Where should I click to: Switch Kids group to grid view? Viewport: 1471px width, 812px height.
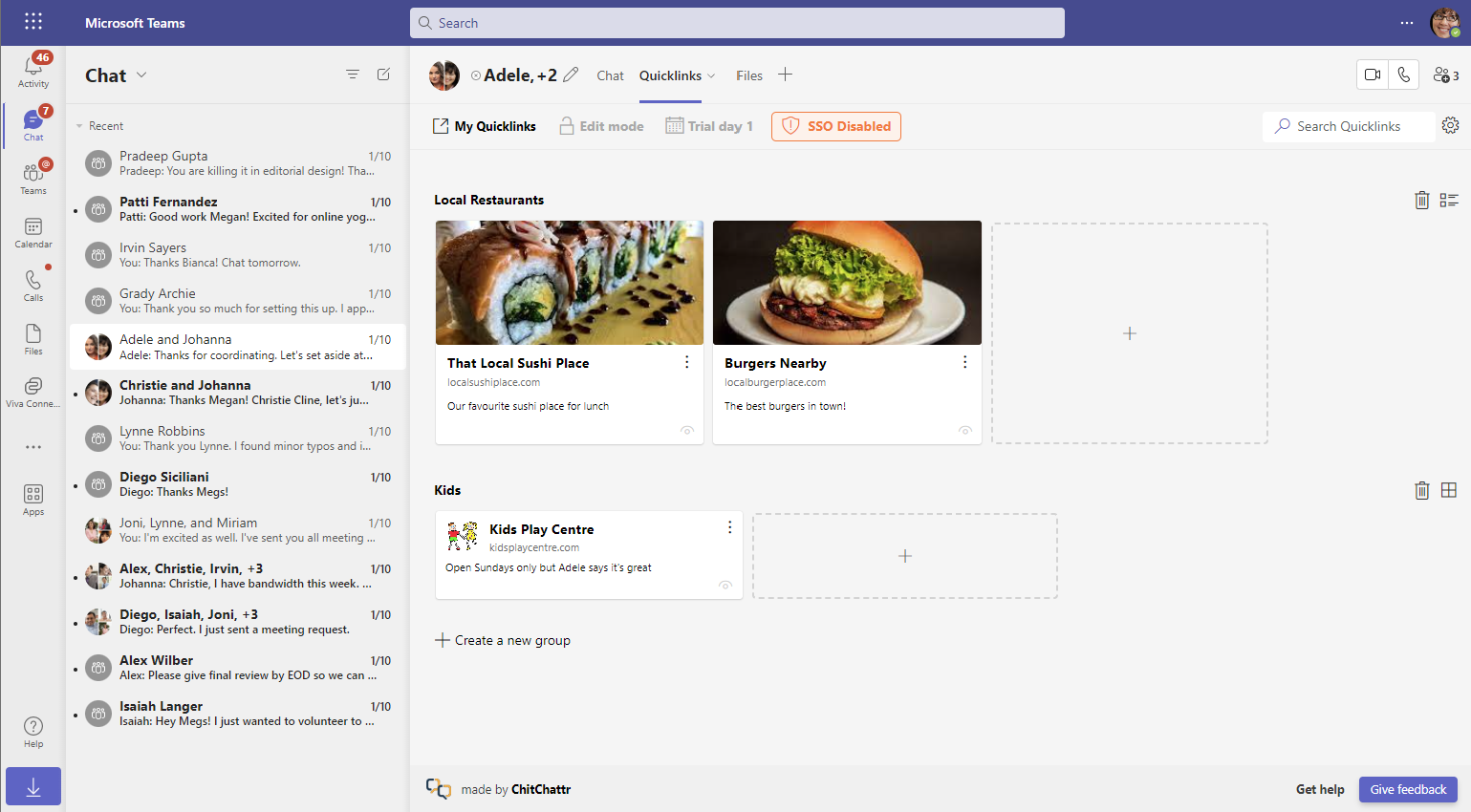coord(1449,490)
